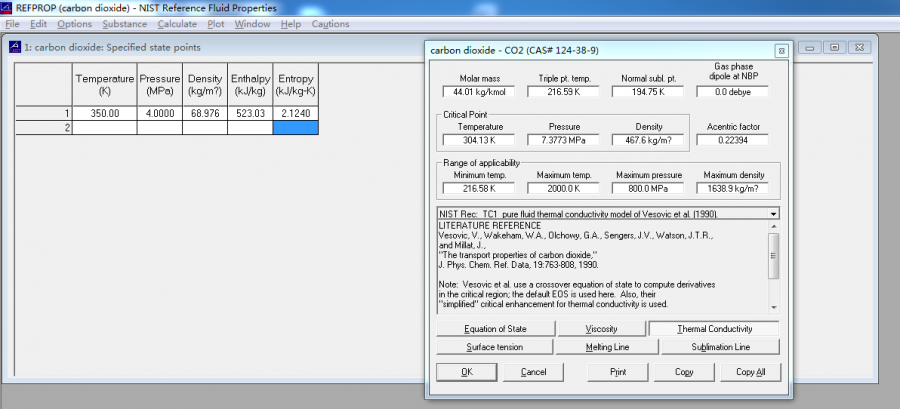Click critical density field 467.6 kg/m
Viewport: 900px width, 409px height.
coord(647,140)
